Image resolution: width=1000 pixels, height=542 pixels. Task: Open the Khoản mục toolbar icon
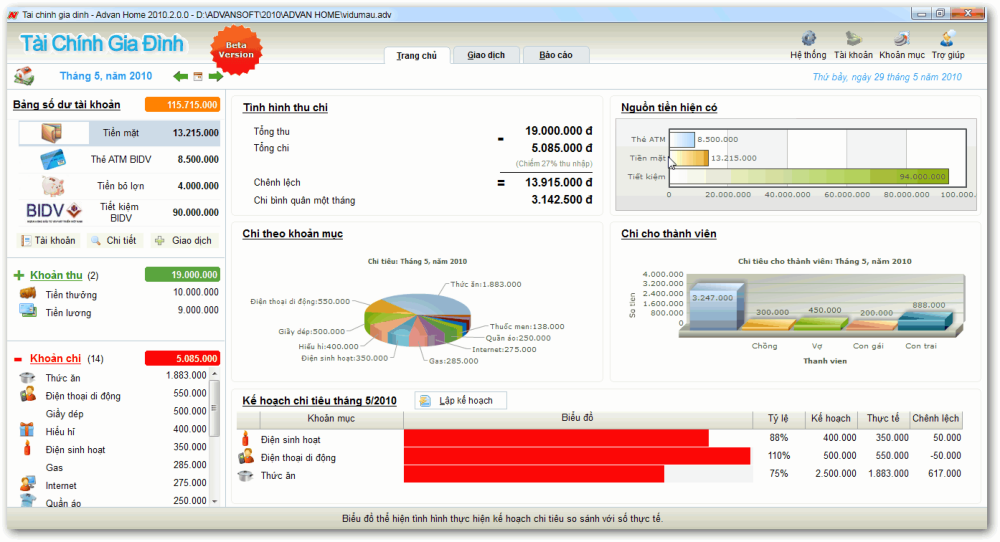[x=901, y=39]
